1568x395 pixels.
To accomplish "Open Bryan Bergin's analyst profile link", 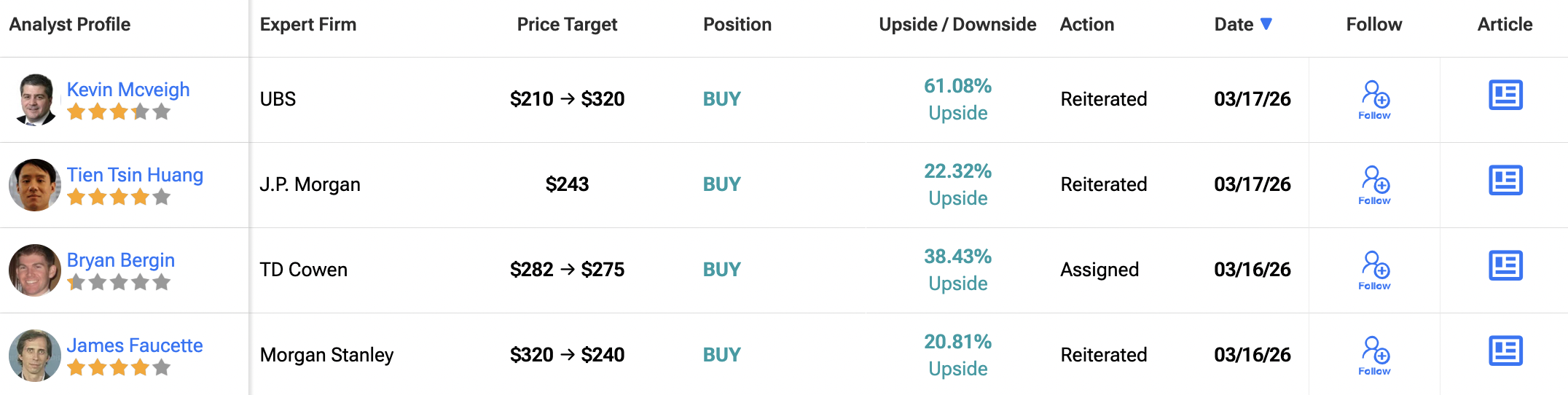I will (x=121, y=260).
